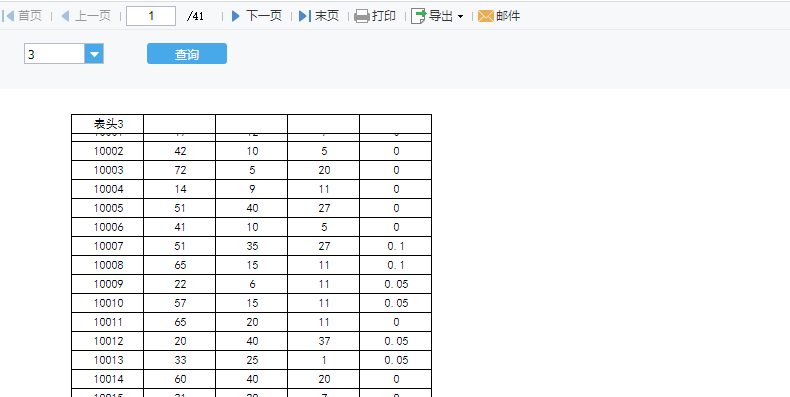
Task: Click value 0.05 in row 10010
Action: click(x=396, y=303)
